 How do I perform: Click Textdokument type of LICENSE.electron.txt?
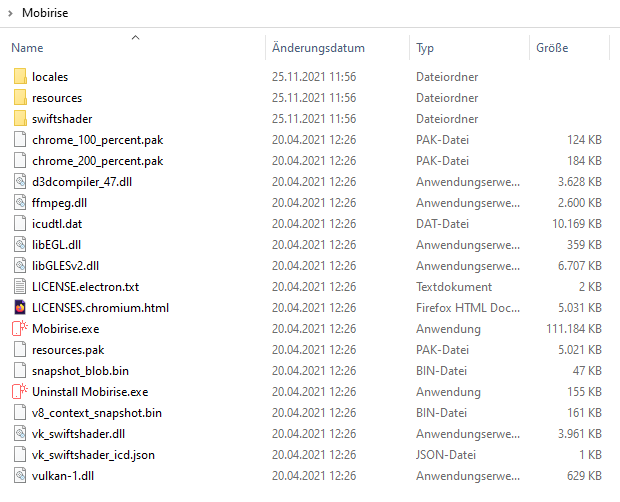[454, 287]
